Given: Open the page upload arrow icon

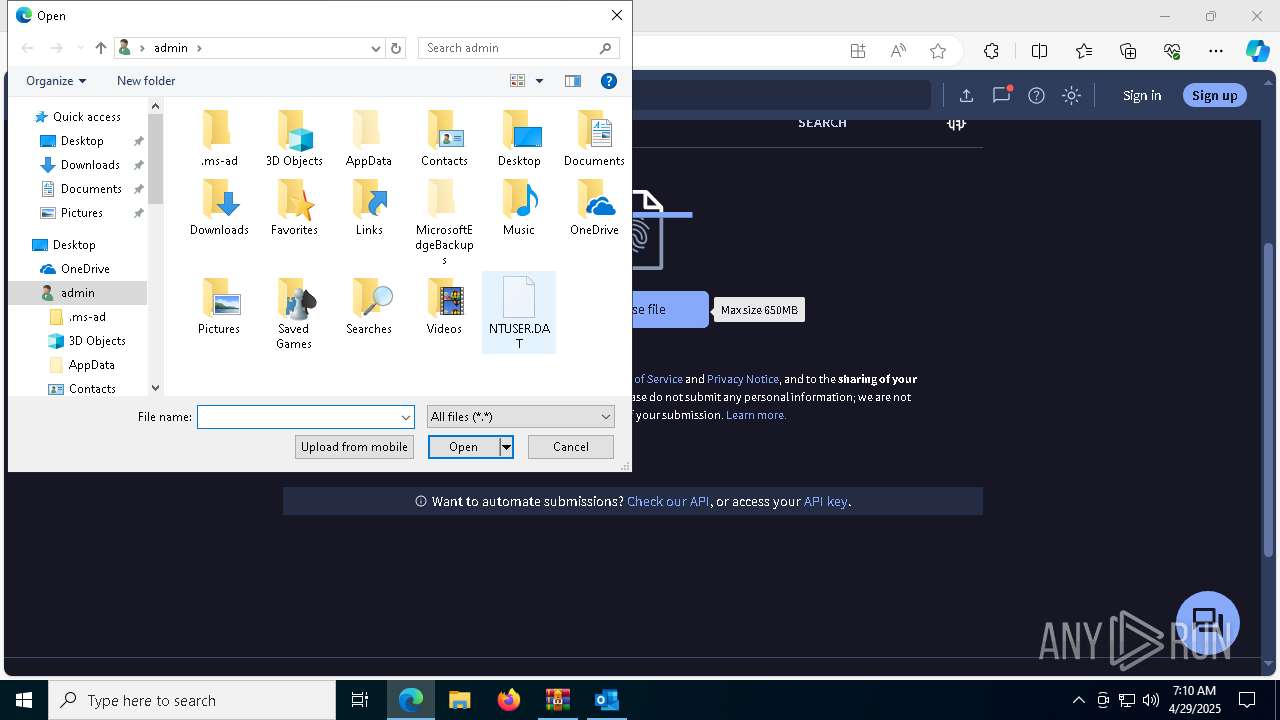Looking at the screenshot, I should [x=966, y=95].
